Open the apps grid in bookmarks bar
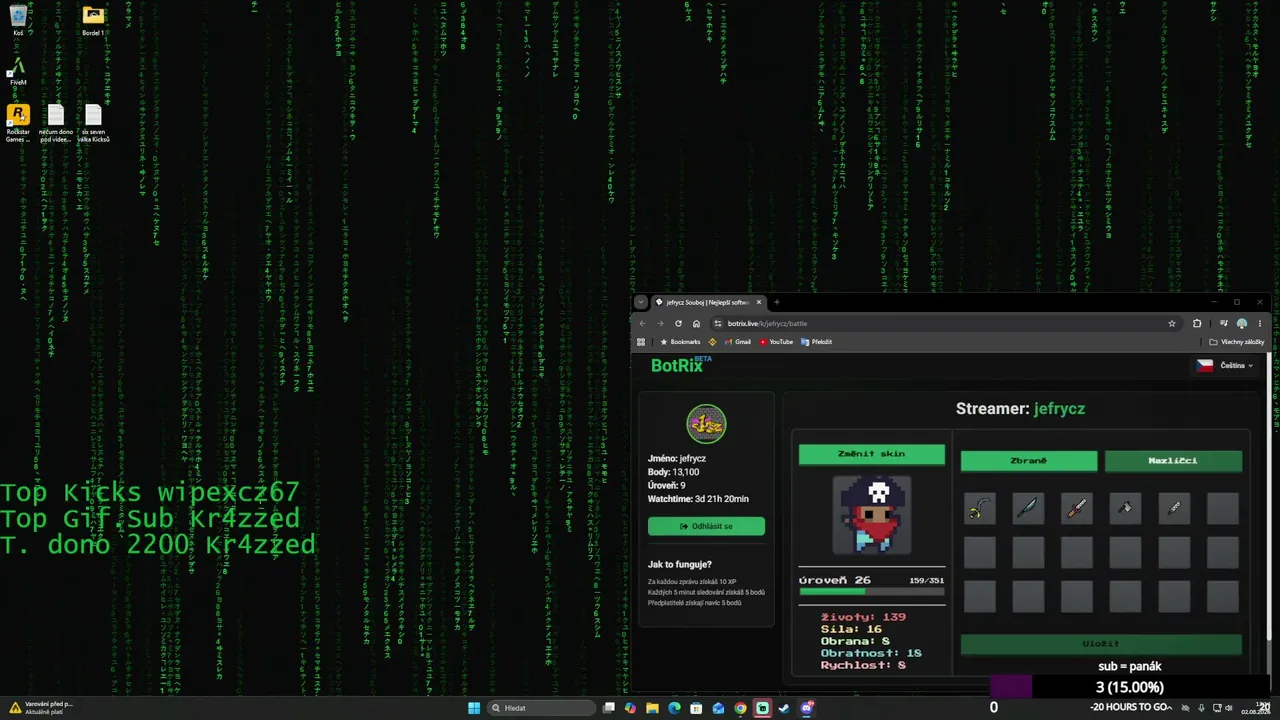1280x720 pixels. [x=641, y=342]
